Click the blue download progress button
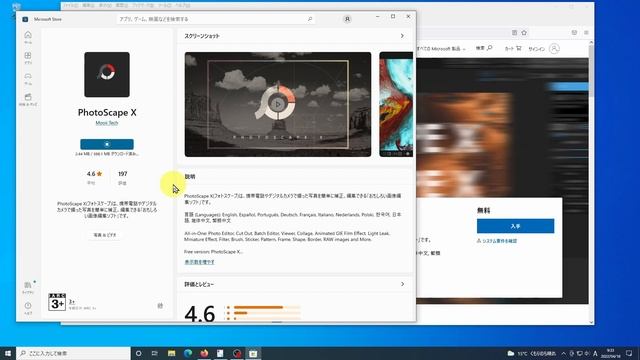The image size is (640, 360). [107, 144]
